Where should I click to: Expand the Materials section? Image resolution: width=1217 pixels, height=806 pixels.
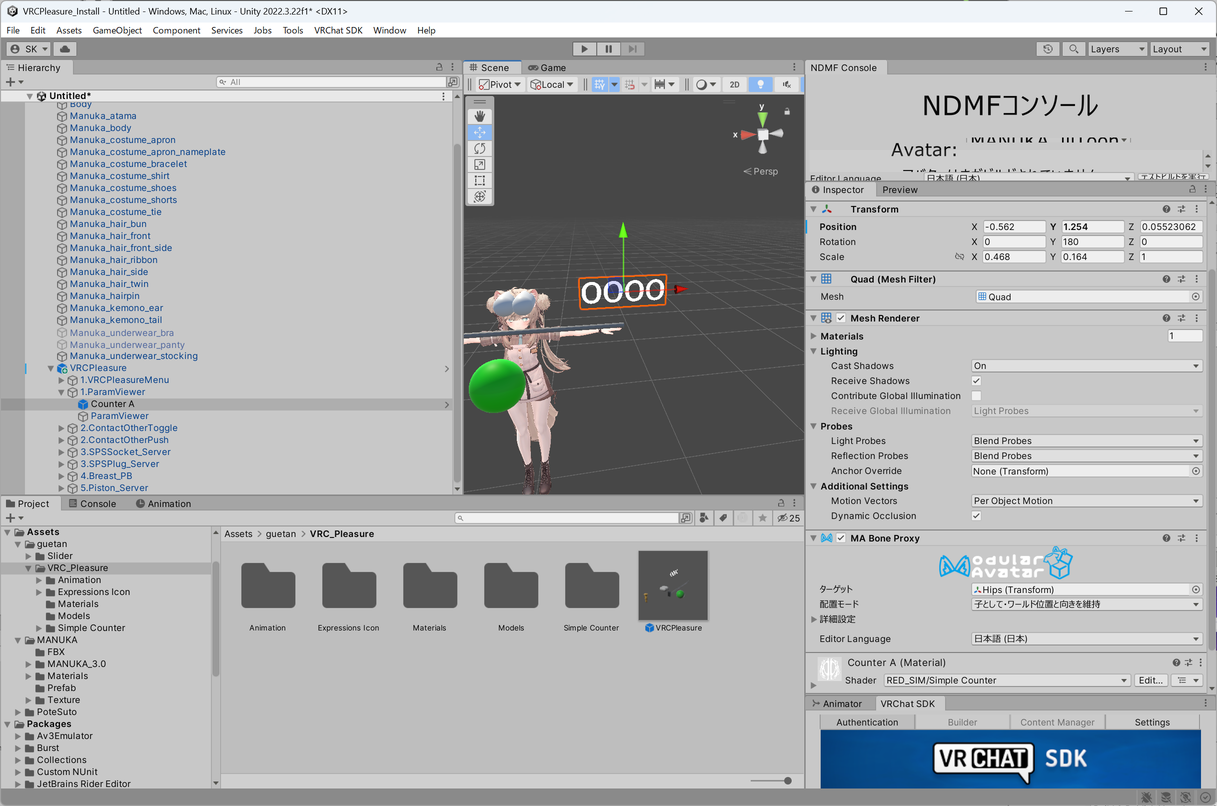[x=813, y=336]
